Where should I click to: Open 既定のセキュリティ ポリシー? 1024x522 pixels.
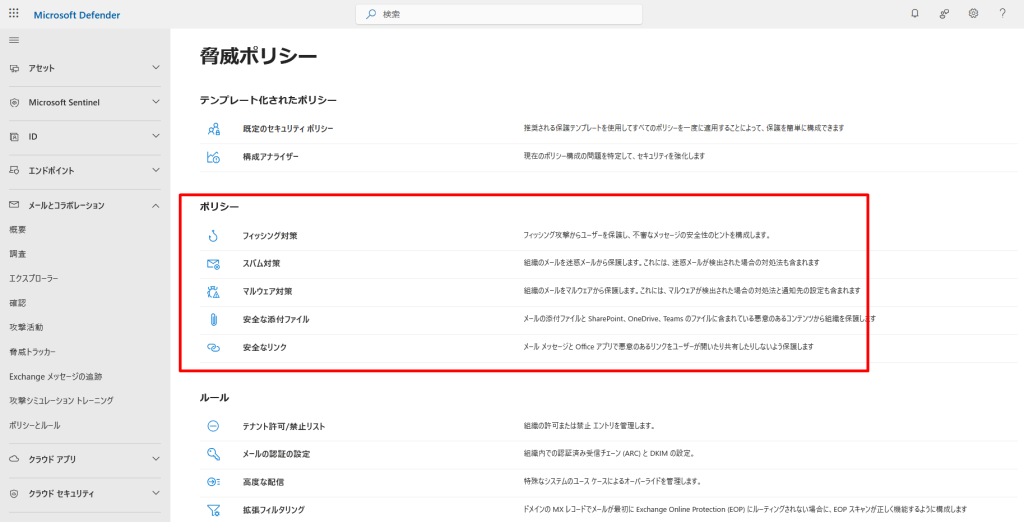click(x=287, y=129)
